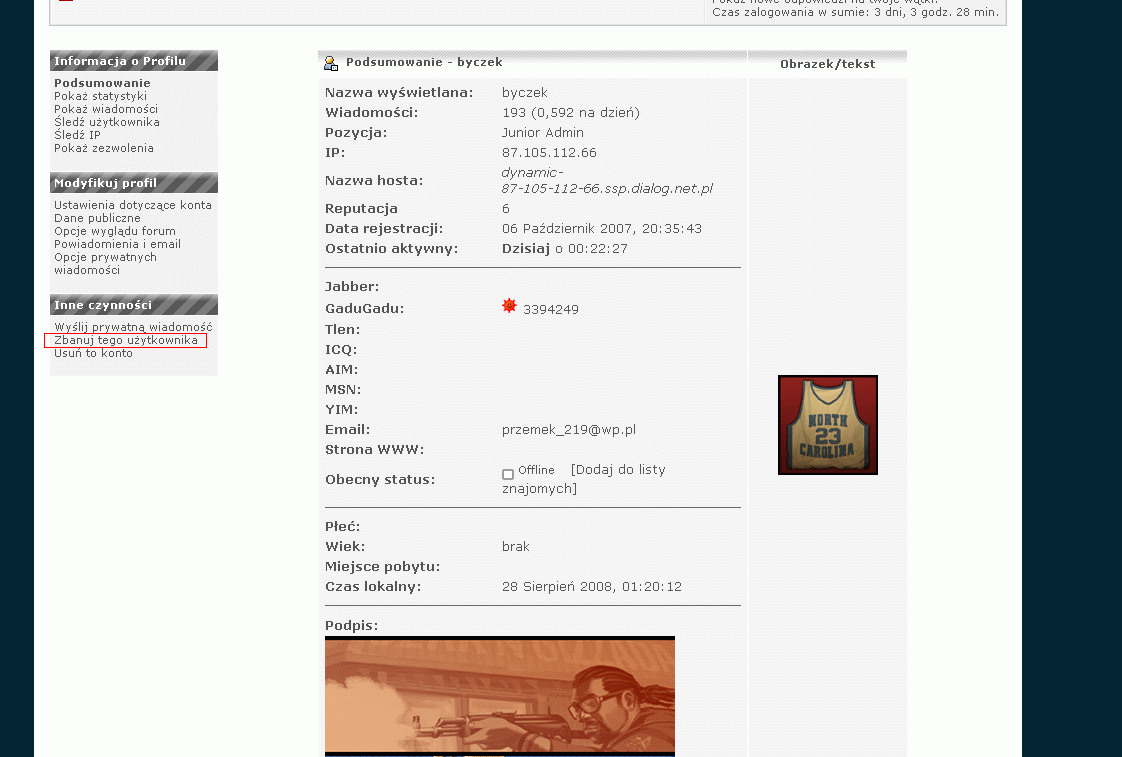The image size is (1122, 757).
Task: Open Pokaż statystyki link
Action: (101, 96)
